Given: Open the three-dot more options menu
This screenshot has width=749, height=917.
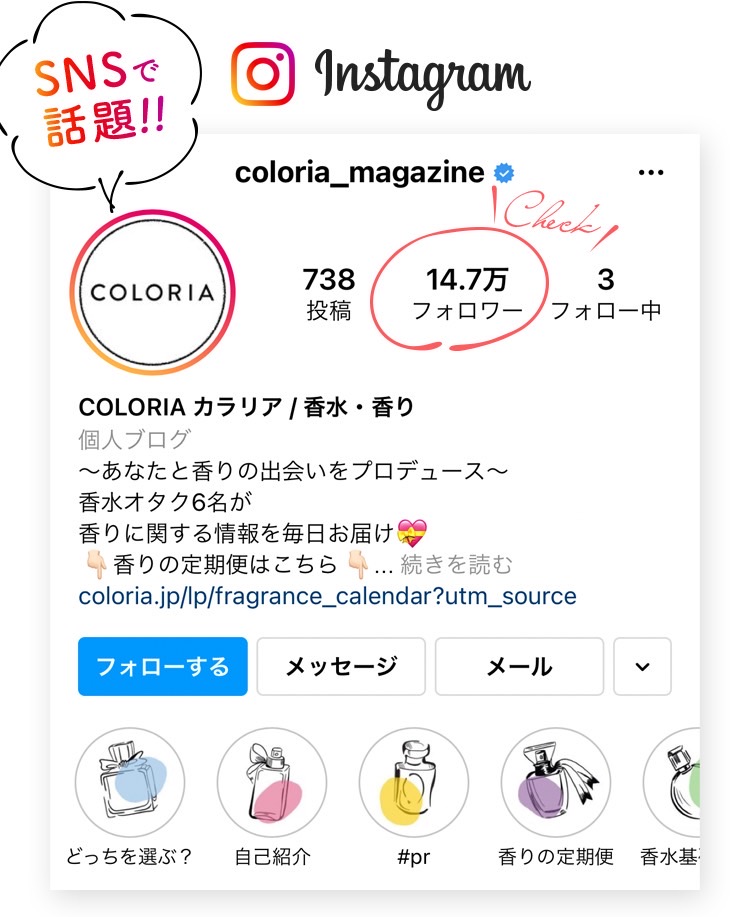Looking at the screenshot, I should pyautogui.click(x=651, y=173).
